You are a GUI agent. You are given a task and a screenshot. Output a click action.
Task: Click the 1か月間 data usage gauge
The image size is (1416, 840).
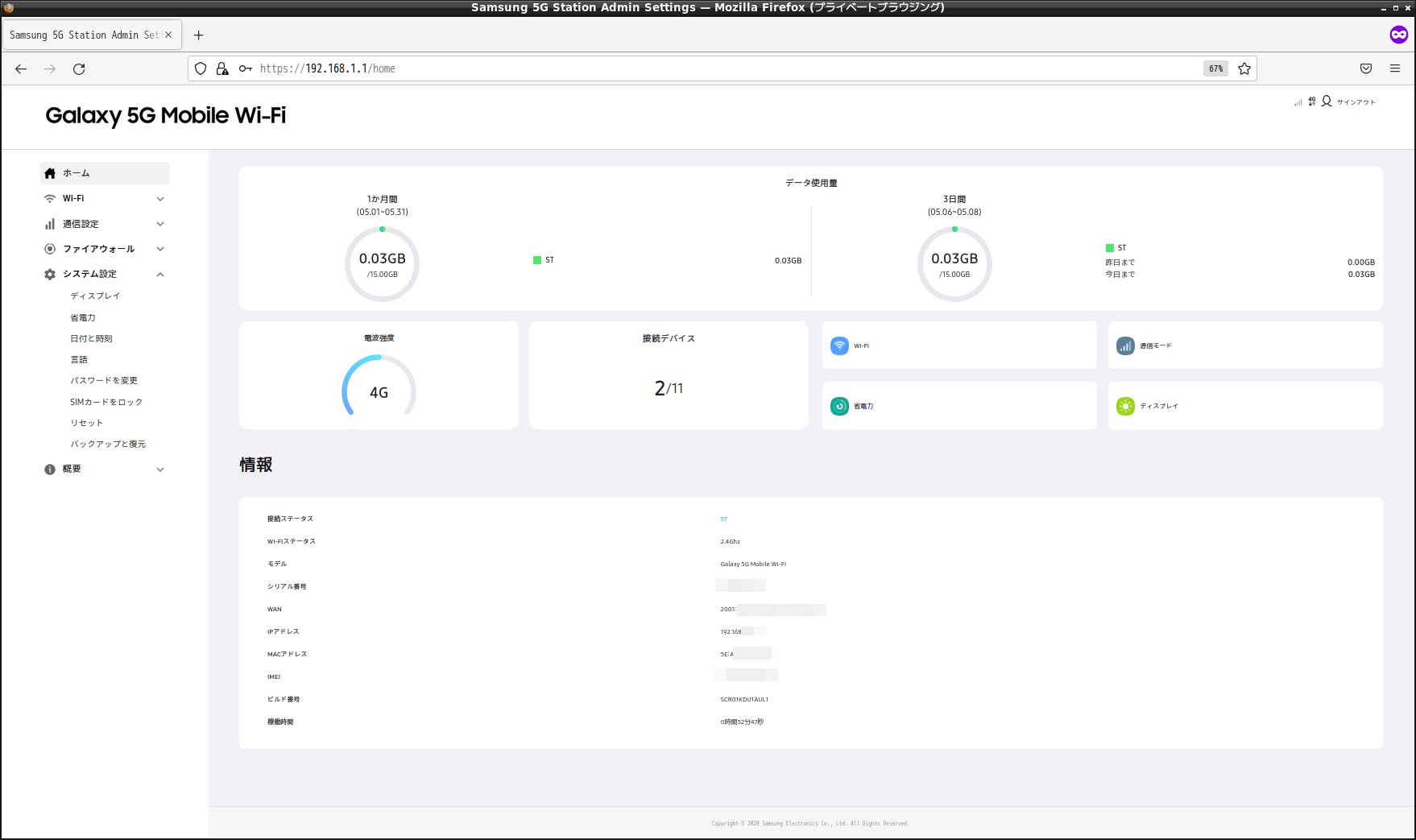pos(382,264)
